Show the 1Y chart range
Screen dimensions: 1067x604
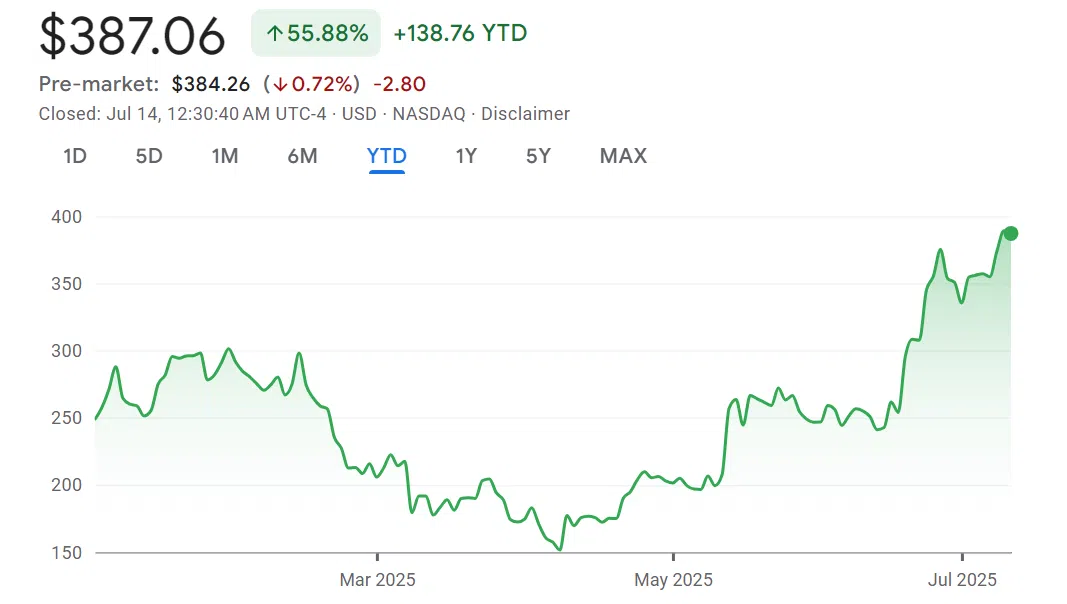tap(466, 156)
